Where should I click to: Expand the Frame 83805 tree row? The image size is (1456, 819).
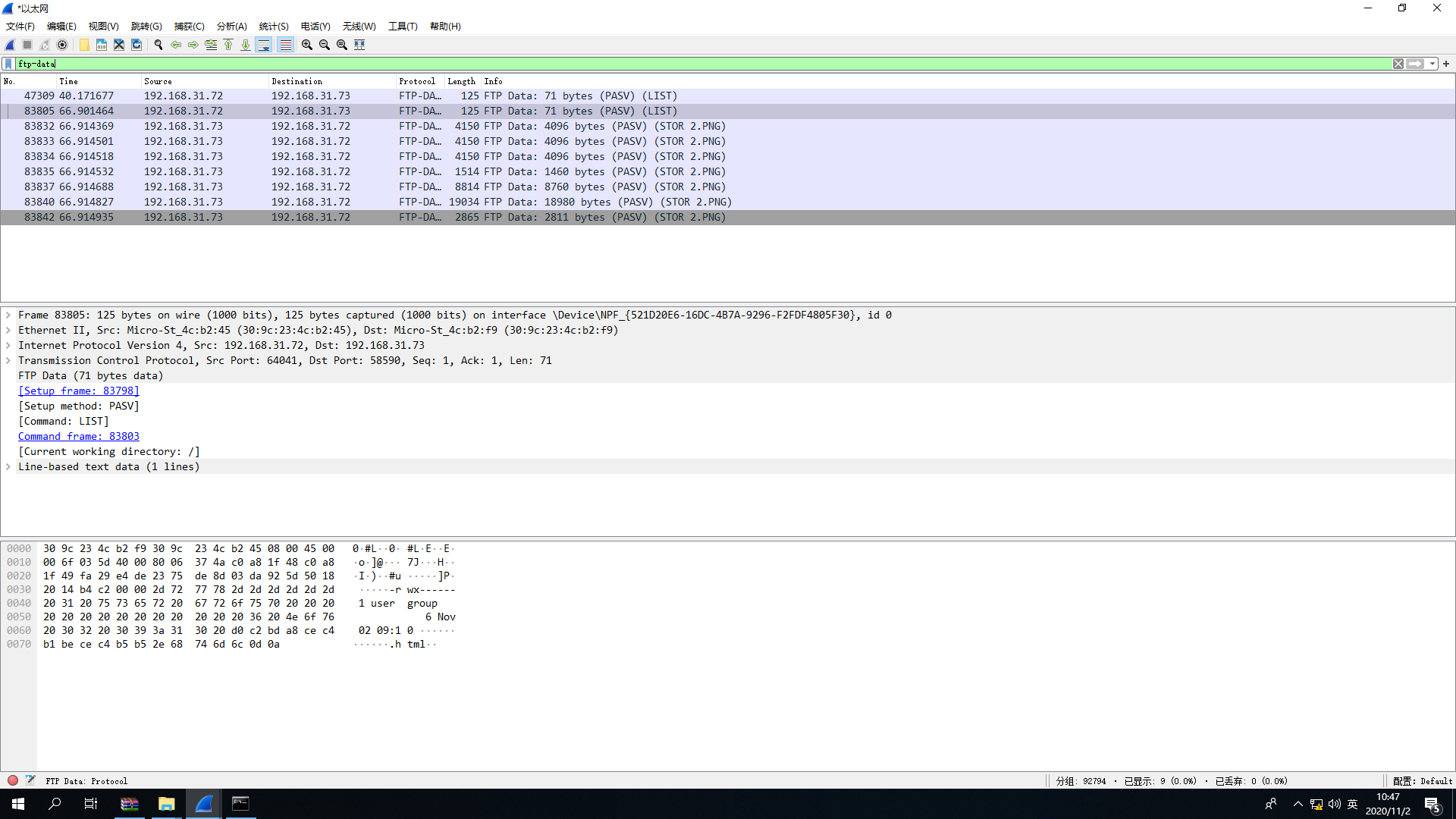[x=8, y=315]
